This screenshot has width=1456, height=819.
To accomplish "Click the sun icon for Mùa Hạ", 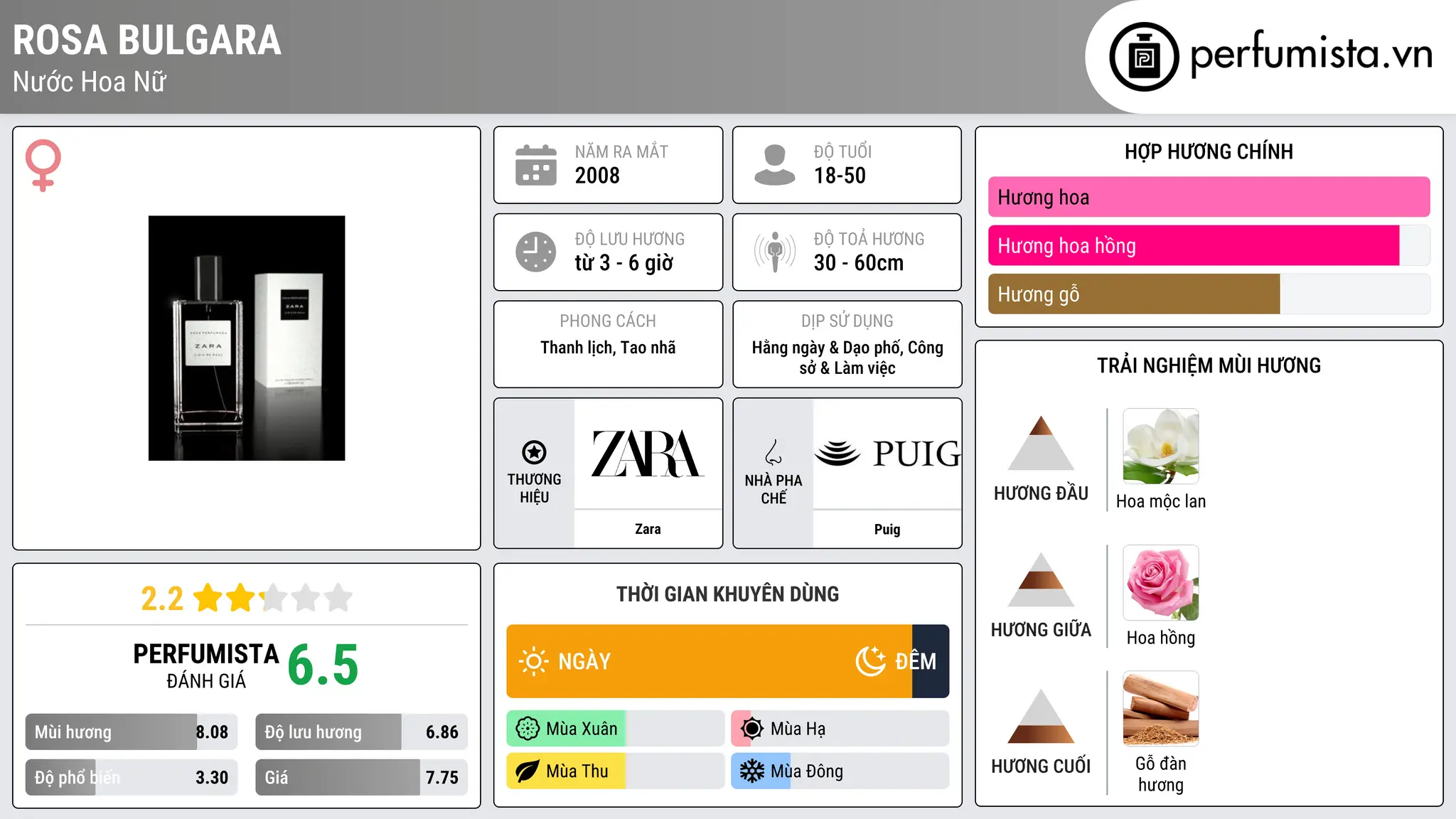I will click(x=752, y=729).
